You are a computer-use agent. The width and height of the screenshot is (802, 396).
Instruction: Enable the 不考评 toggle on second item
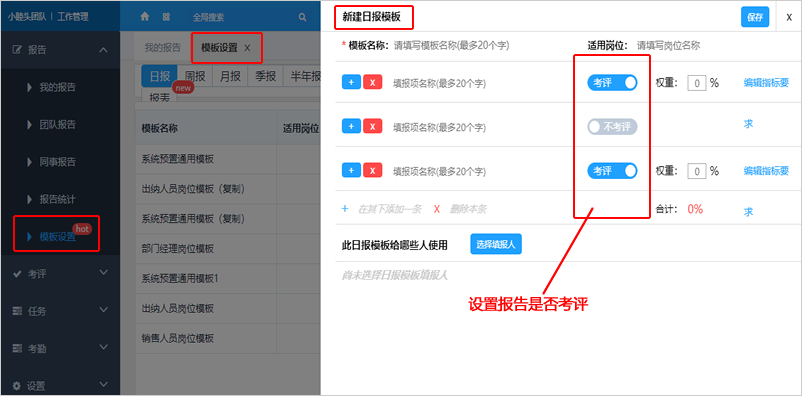(612, 127)
